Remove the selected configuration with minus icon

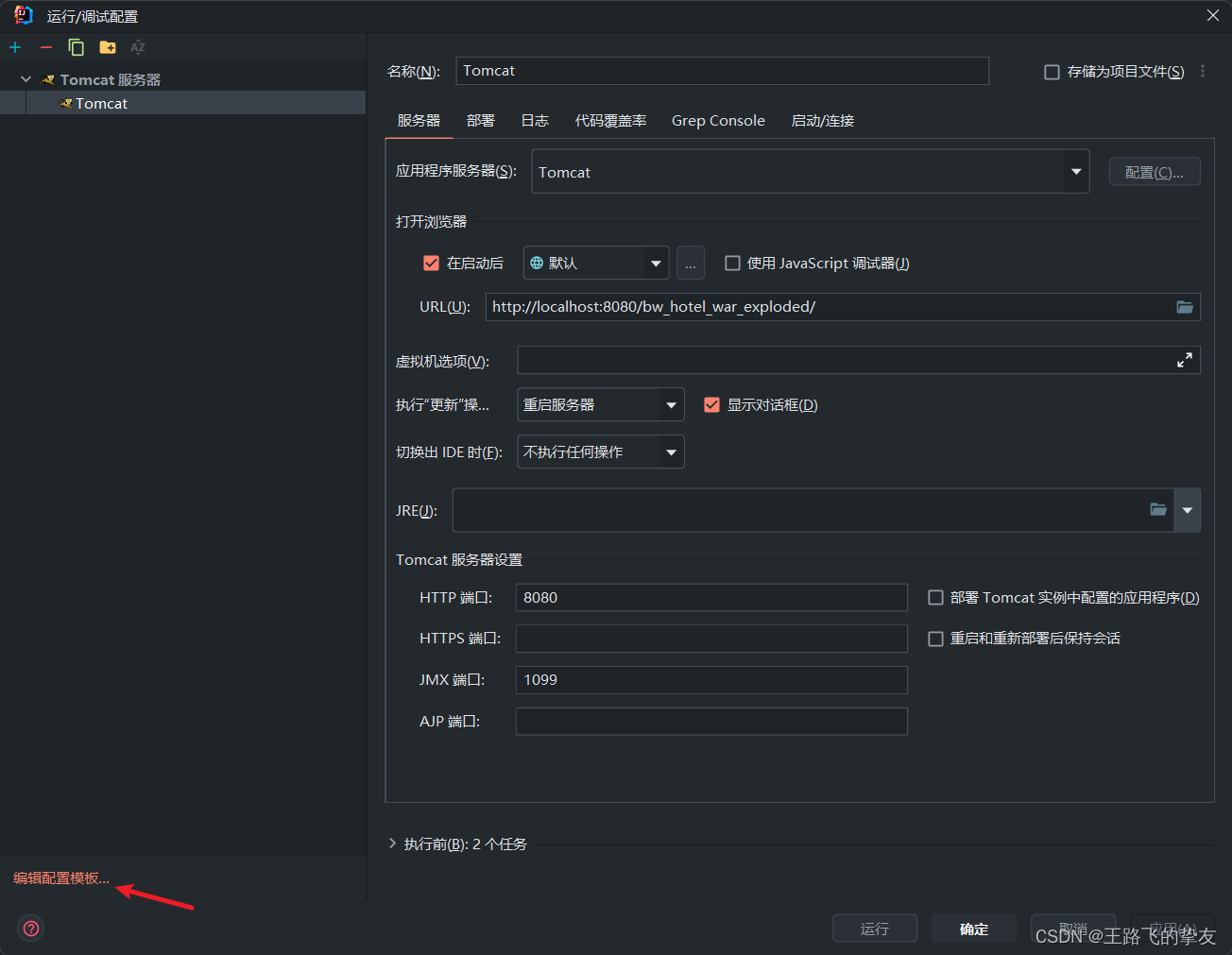click(x=45, y=47)
